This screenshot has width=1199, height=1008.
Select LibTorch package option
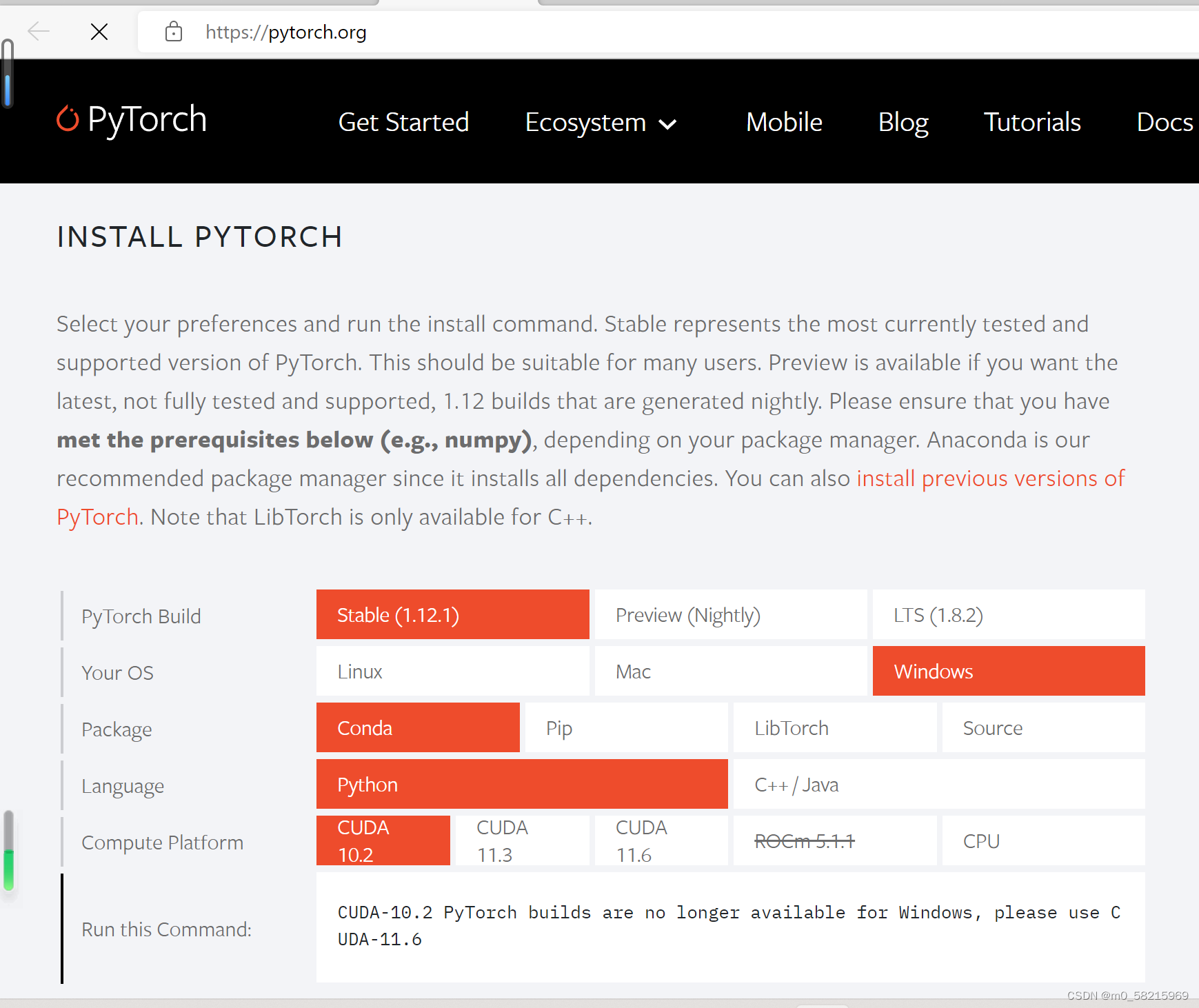(x=835, y=727)
